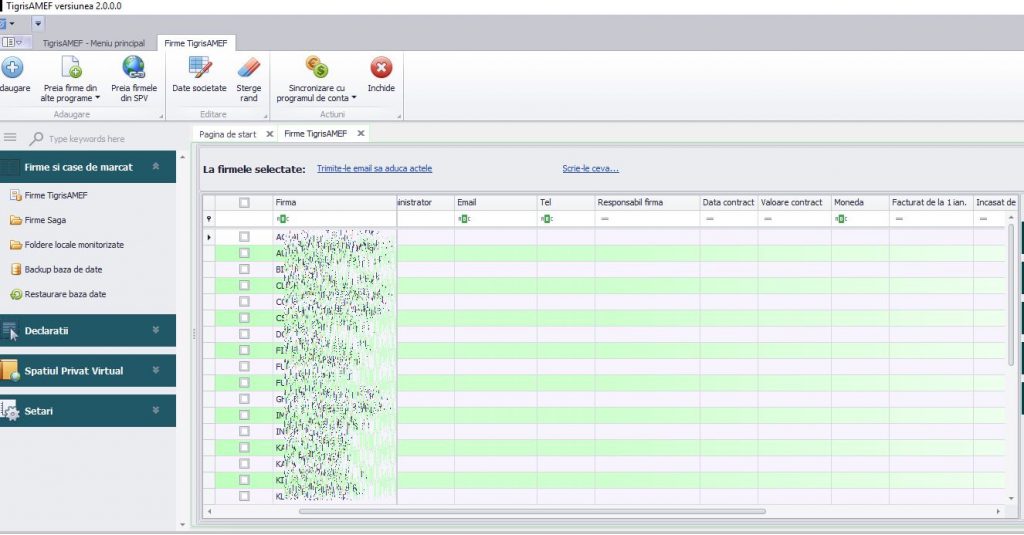This screenshot has height=535, width=1024.
Task: Click the filter icon in Tel column
Action: pyautogui.click(x=547, y=219)
